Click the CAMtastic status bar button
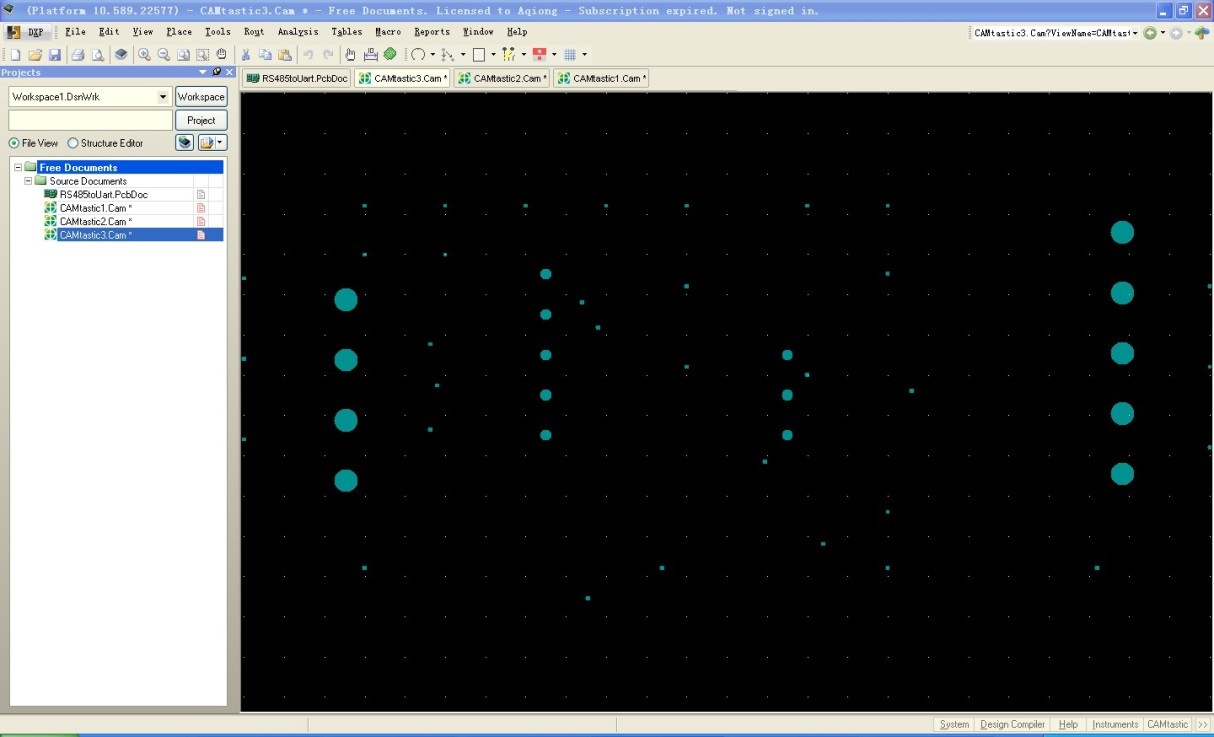The image size is (1214, 737). click(1167, 724)
